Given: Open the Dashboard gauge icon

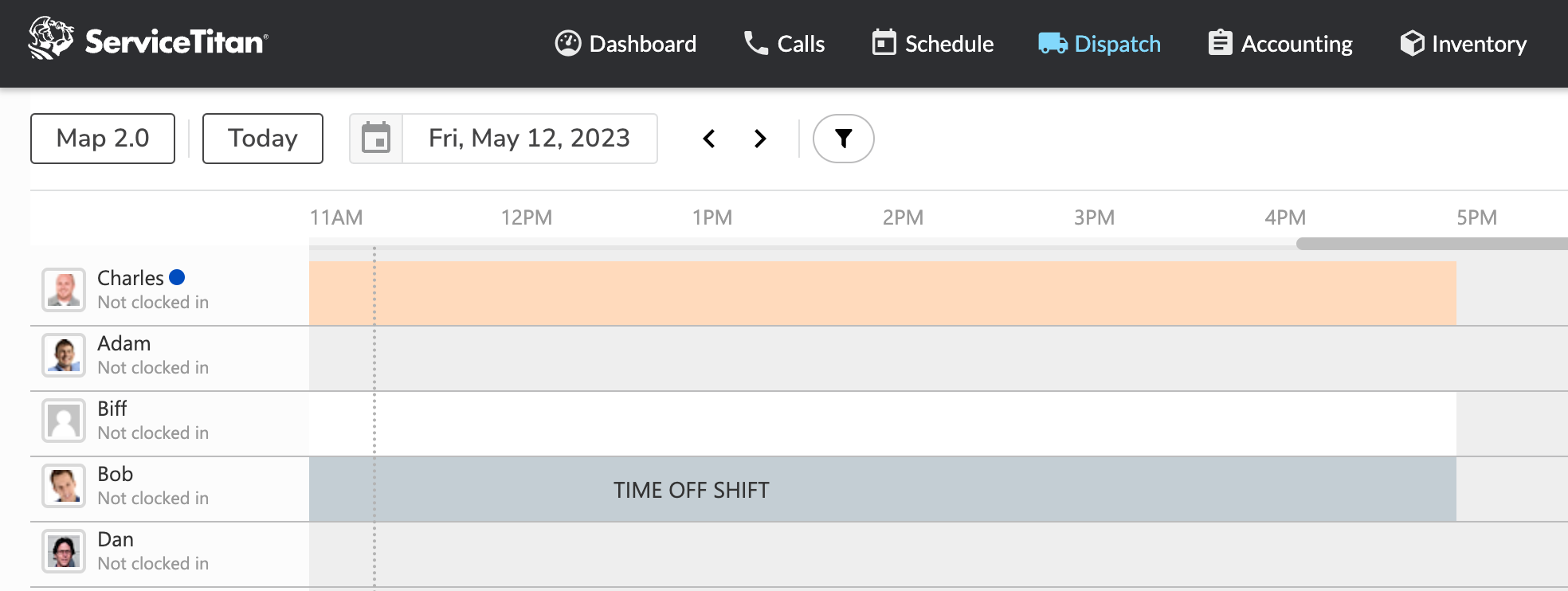Looking at the screenshot, I should (566, 44).
